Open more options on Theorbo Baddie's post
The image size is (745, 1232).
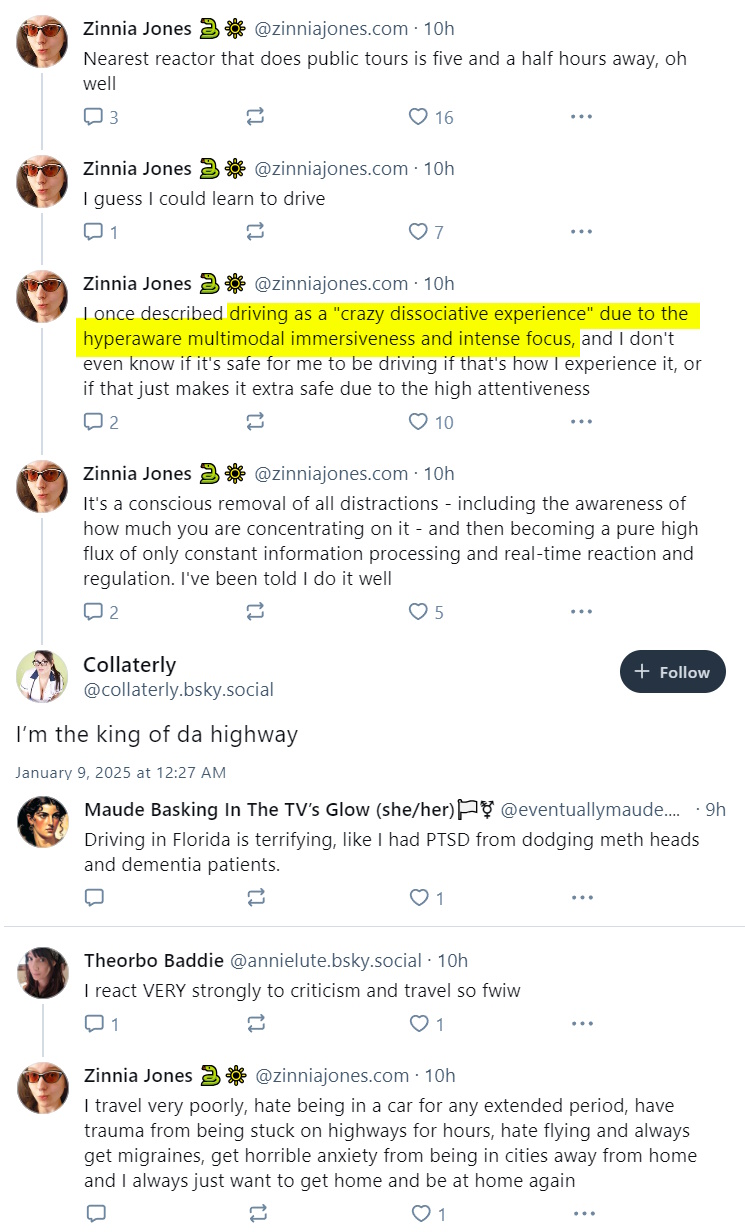[582, 1024]
